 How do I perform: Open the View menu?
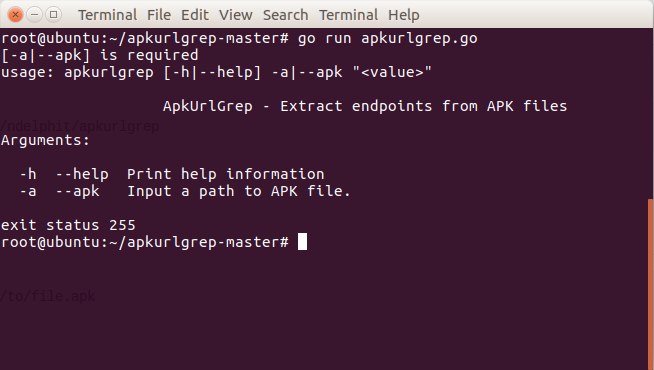click(236, 15)
